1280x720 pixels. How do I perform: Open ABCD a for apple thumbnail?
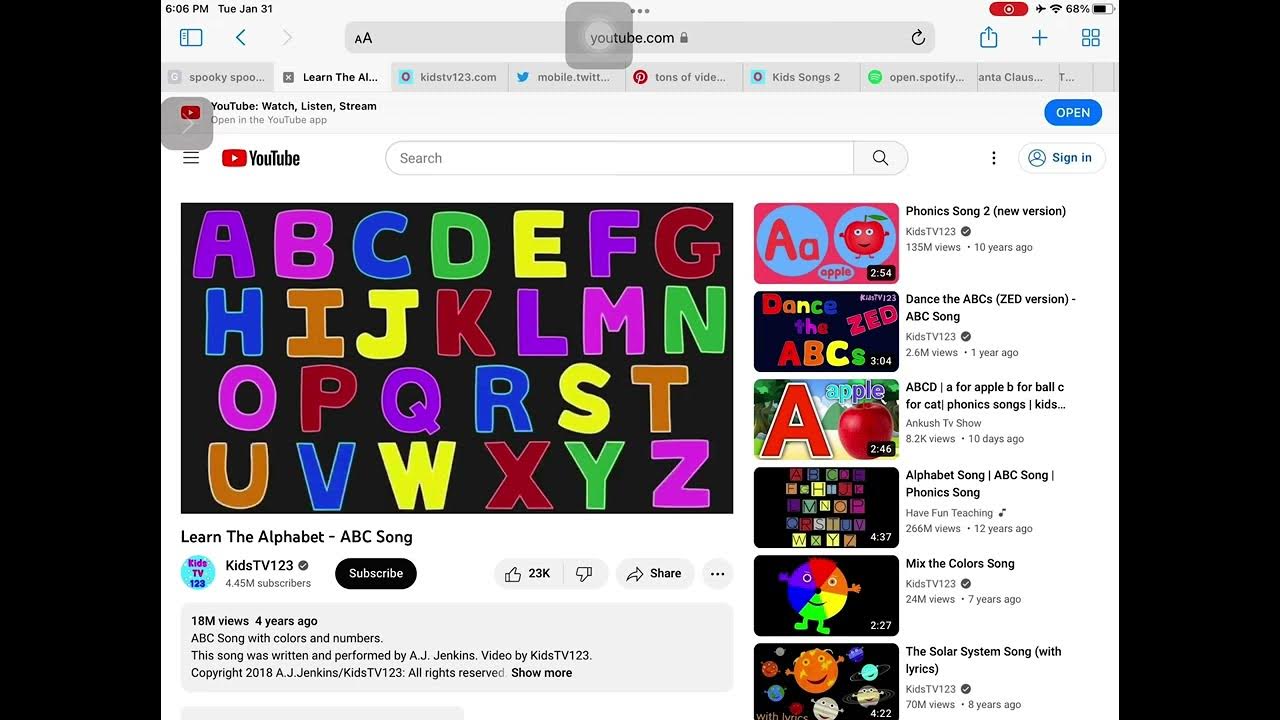pos(826,420)
